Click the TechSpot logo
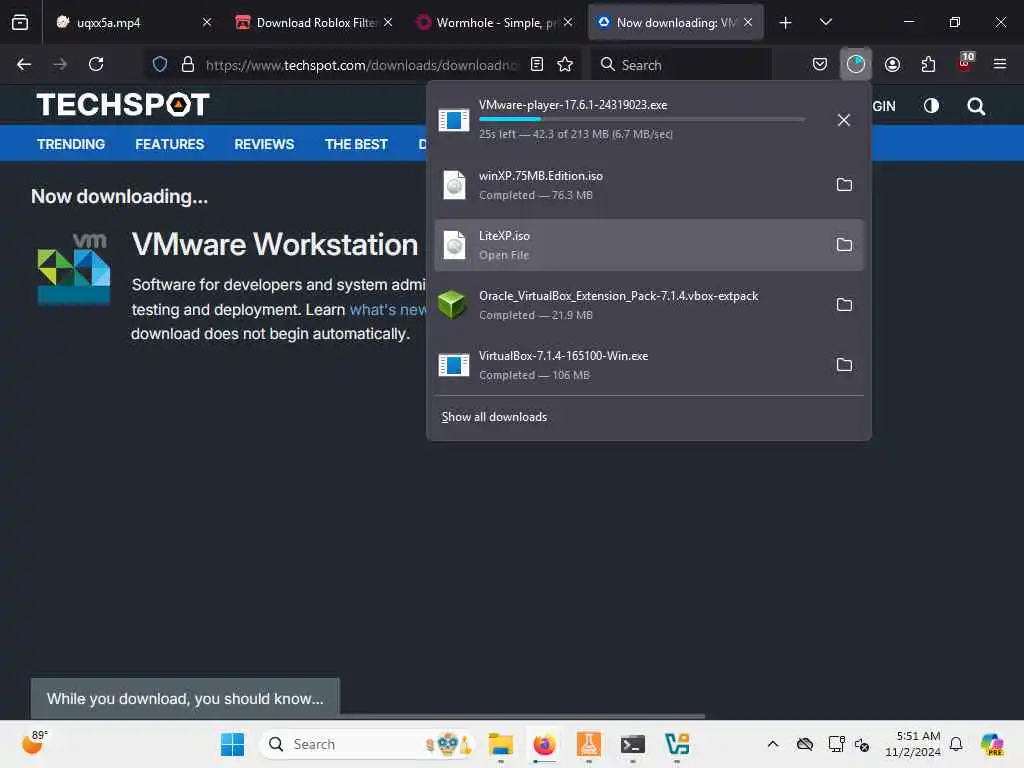 (x=123, y=104)
